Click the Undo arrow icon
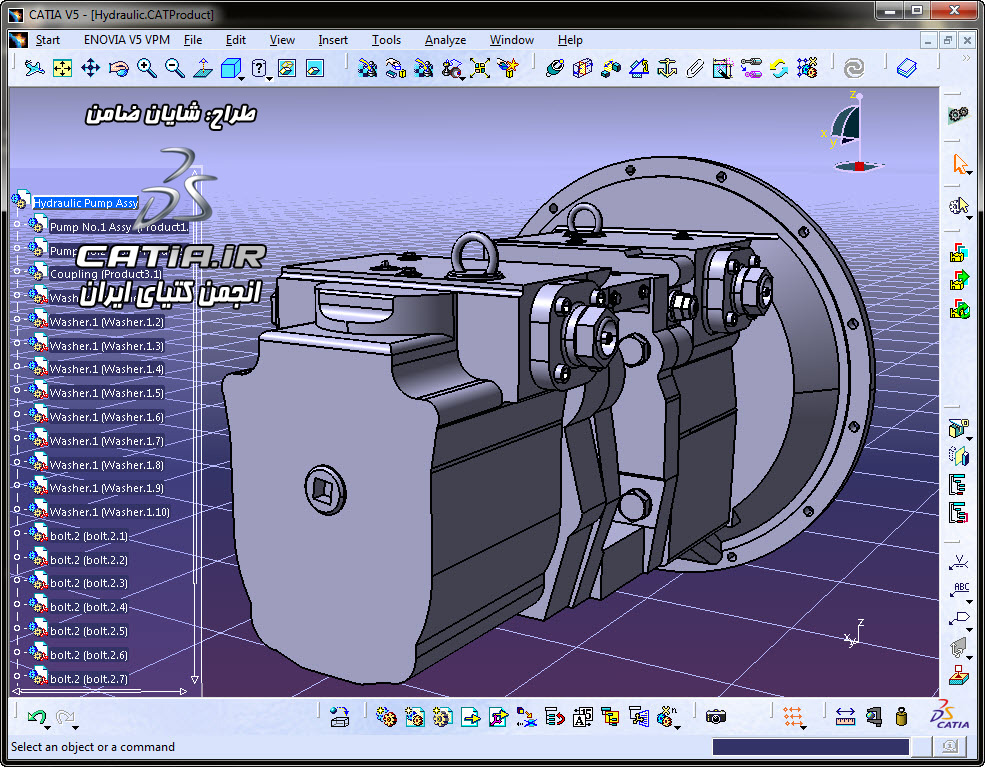Screen dimensions: 985x767 tap(36, 716)
